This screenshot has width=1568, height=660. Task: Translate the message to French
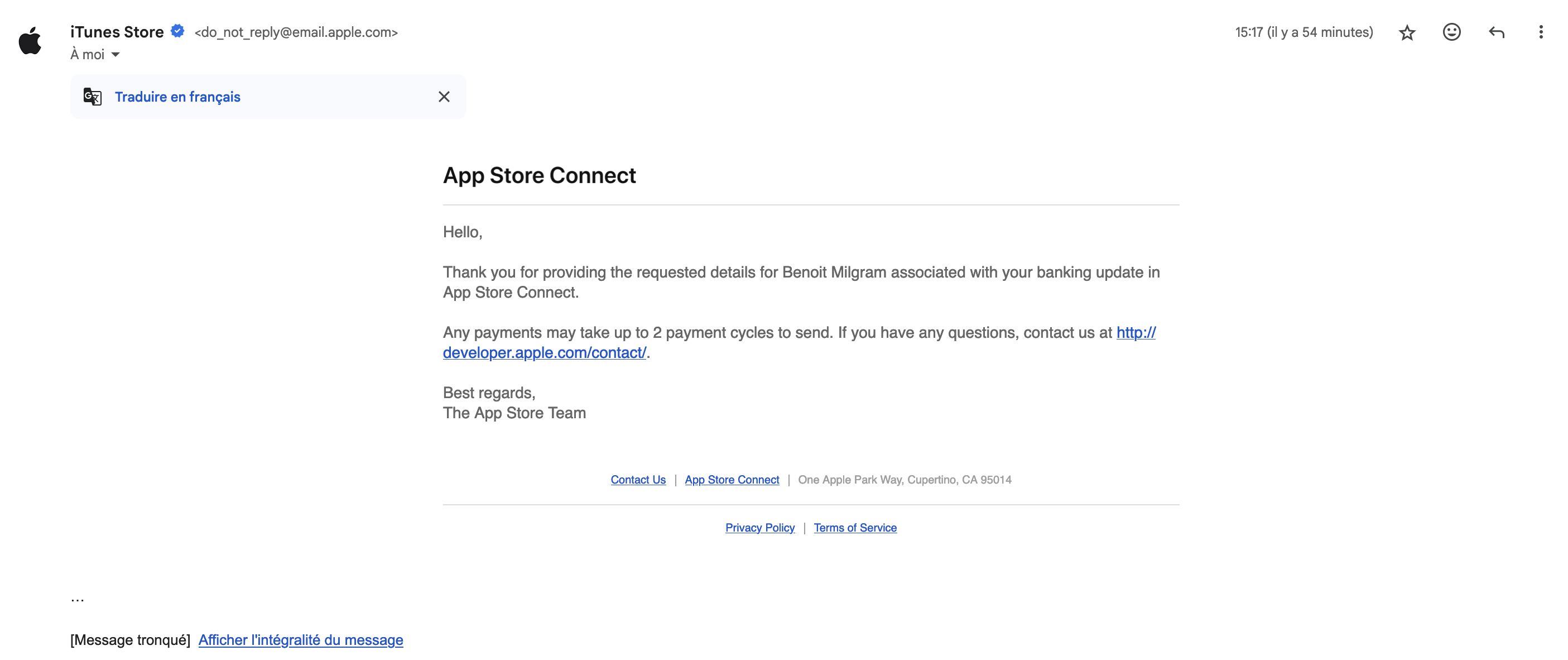(177, 97)
